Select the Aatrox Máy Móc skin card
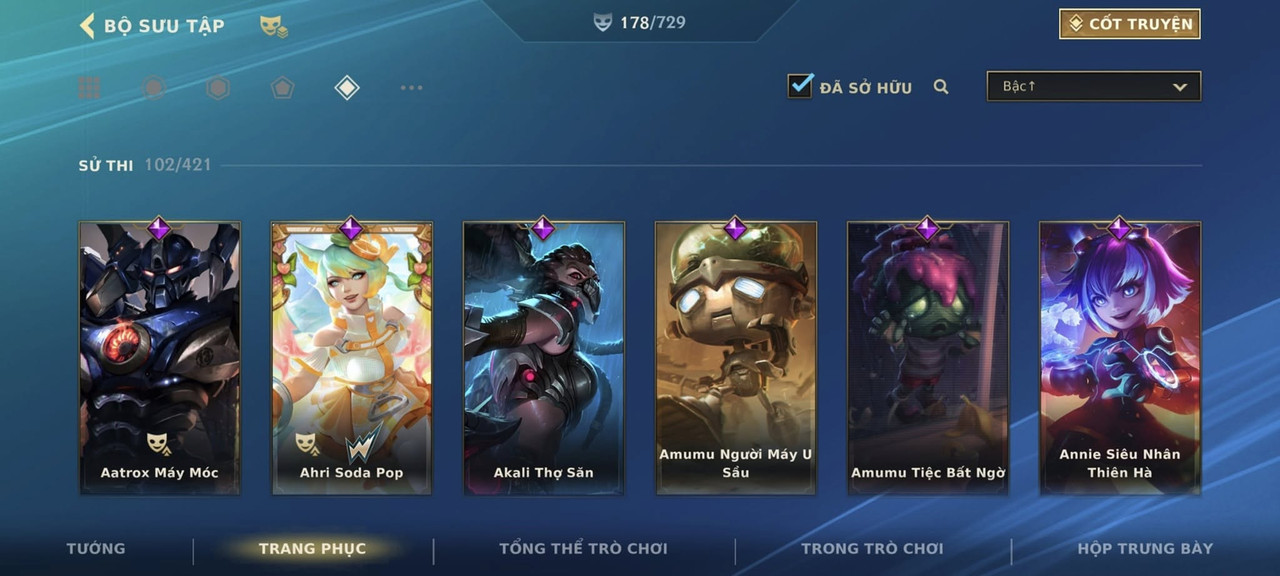1280x576 pixels. pyautogui.click(x=160, y=358)
